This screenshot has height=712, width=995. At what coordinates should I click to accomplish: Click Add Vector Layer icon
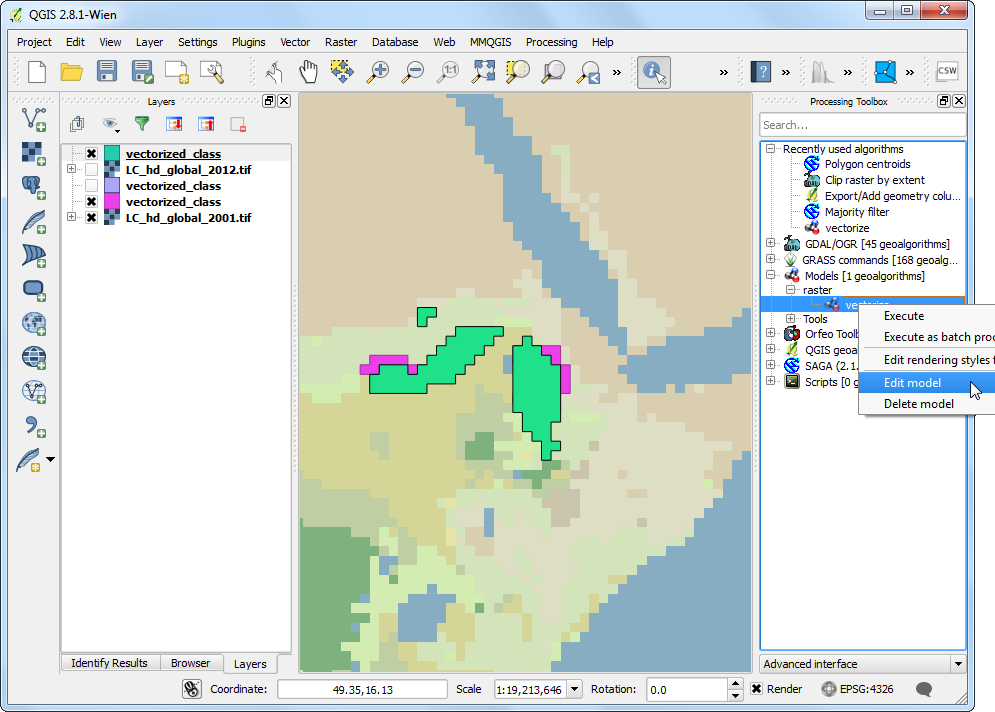34,119
